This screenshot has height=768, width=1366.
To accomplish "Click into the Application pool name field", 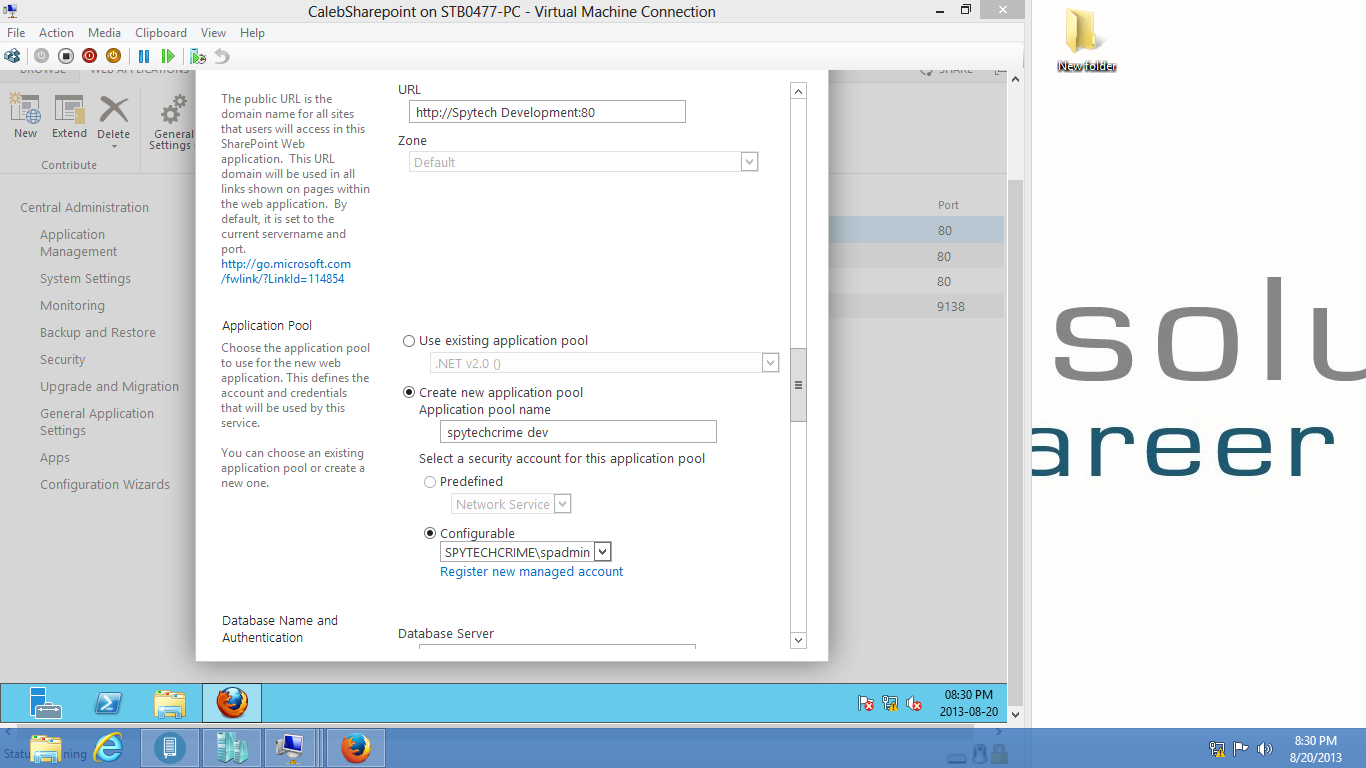I will click(578, 432).
